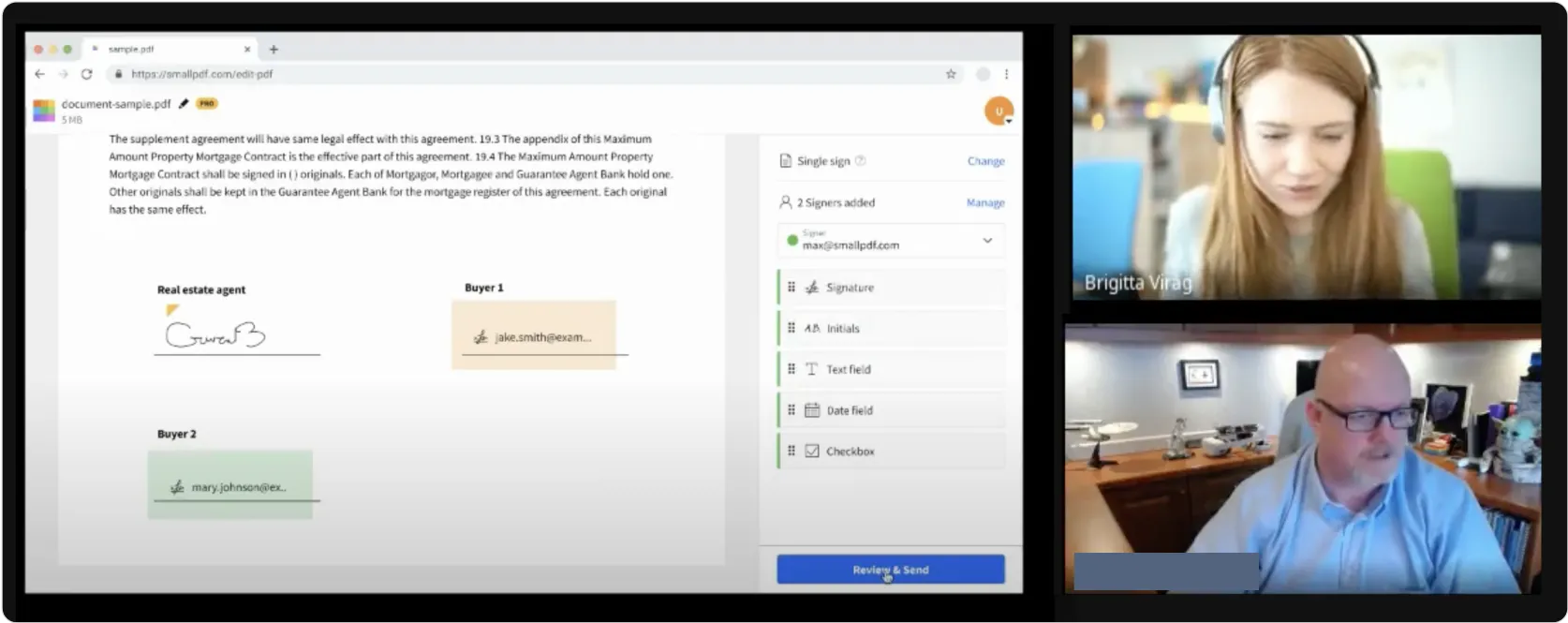Click the Smallpdf colorful logo icon

point(44,111)
